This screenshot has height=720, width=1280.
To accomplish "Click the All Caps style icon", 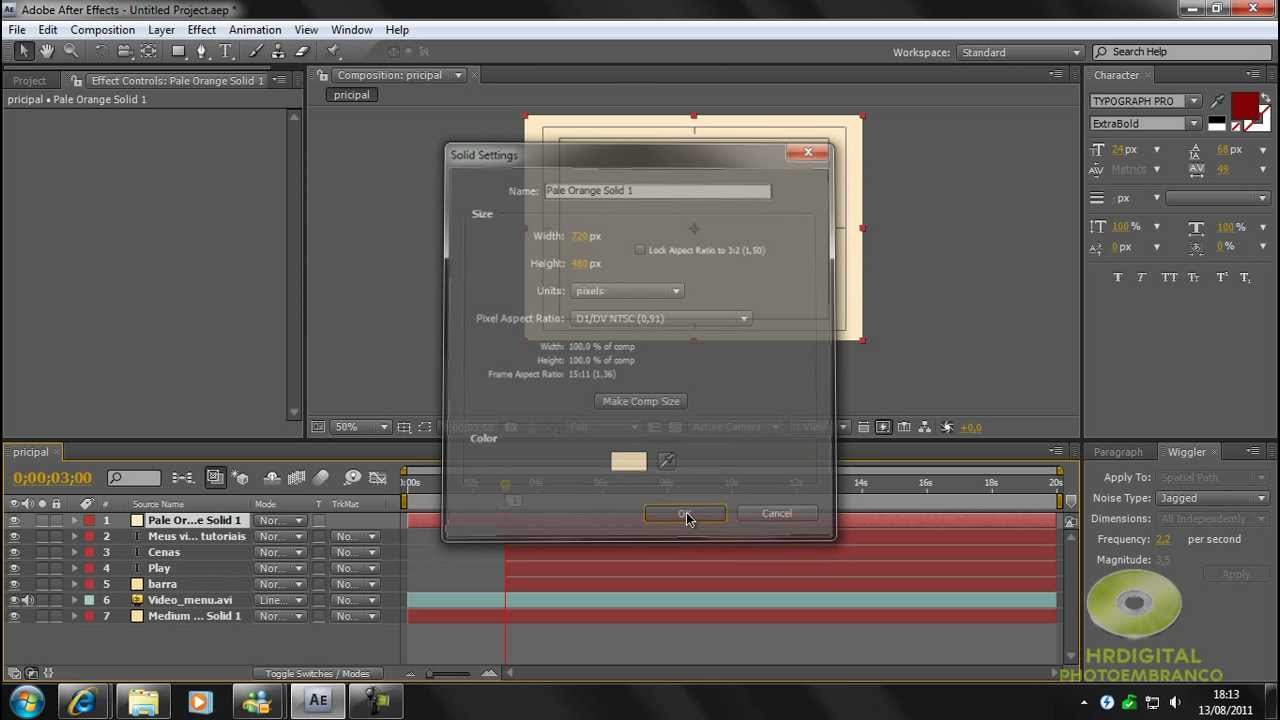I will pos(1169,277).
